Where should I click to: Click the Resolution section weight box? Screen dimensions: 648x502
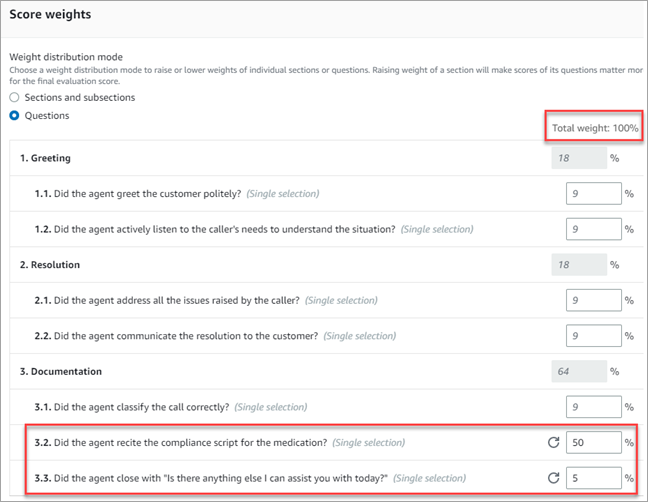(579, 265)
